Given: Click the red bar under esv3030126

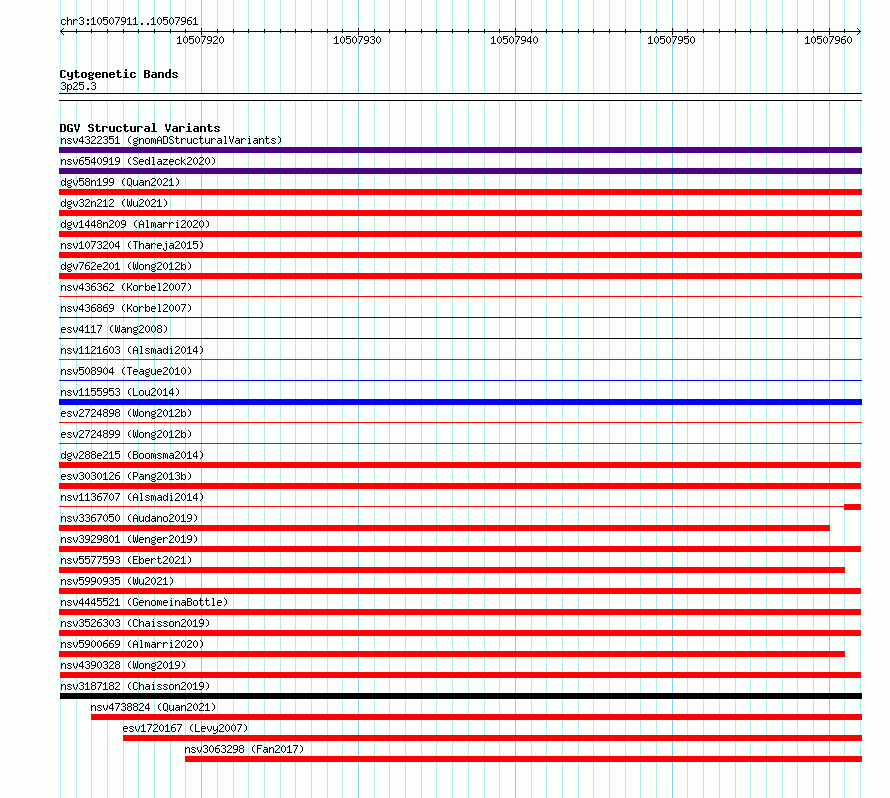Looking at the screenshot, I should click(x=460, y=486).
